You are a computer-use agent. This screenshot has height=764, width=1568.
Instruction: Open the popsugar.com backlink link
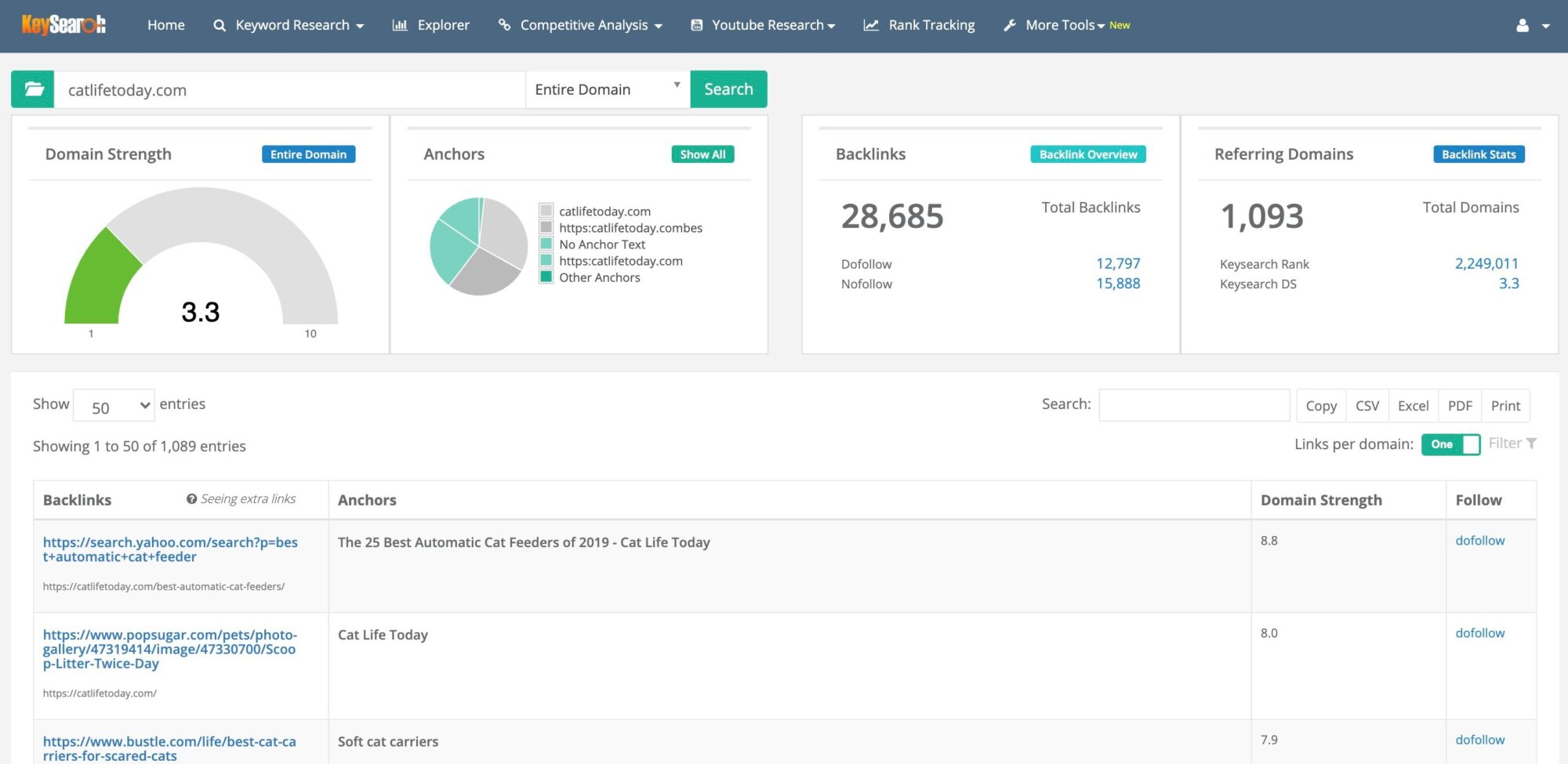(170, 649)
